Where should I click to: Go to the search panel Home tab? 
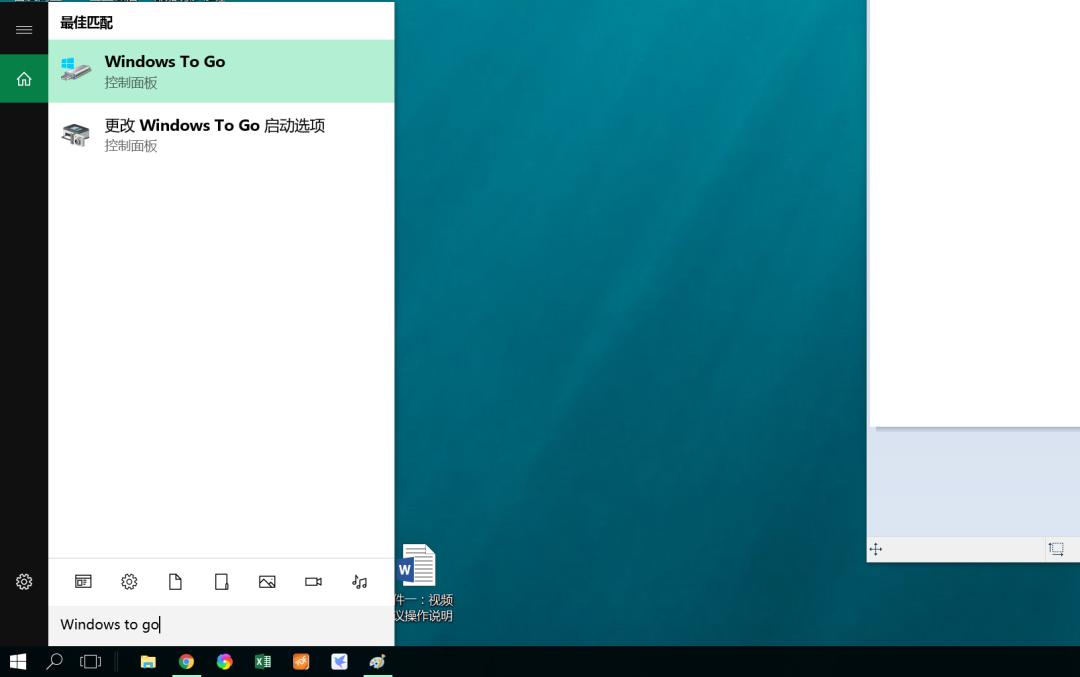coord(24,79)
